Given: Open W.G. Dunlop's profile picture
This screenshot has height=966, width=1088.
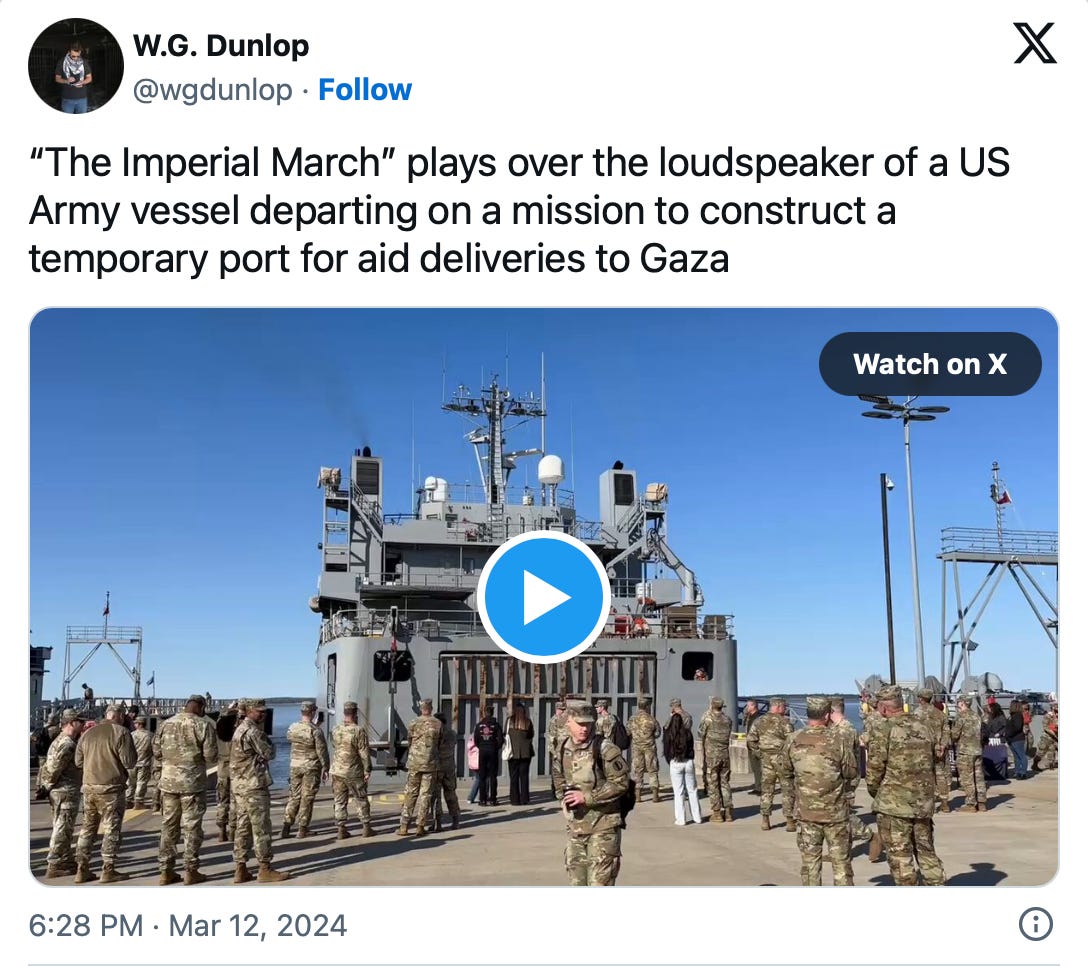Looking at the screenshot, I should click(76, 66).
